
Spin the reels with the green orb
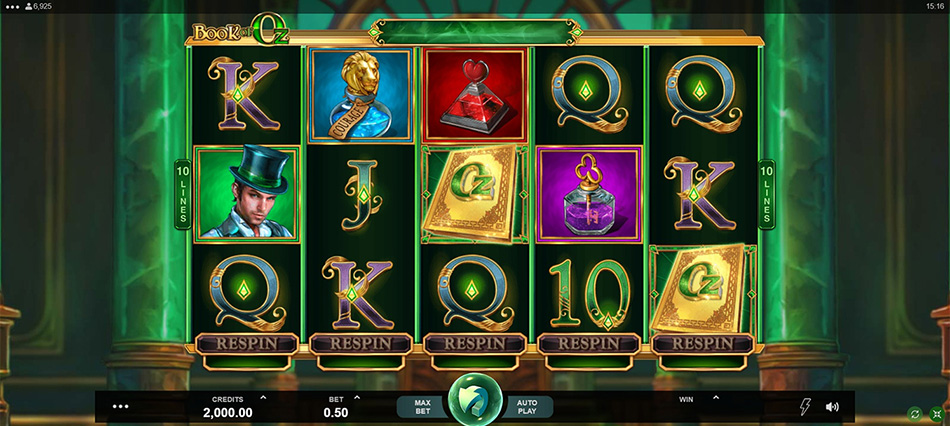475,400
